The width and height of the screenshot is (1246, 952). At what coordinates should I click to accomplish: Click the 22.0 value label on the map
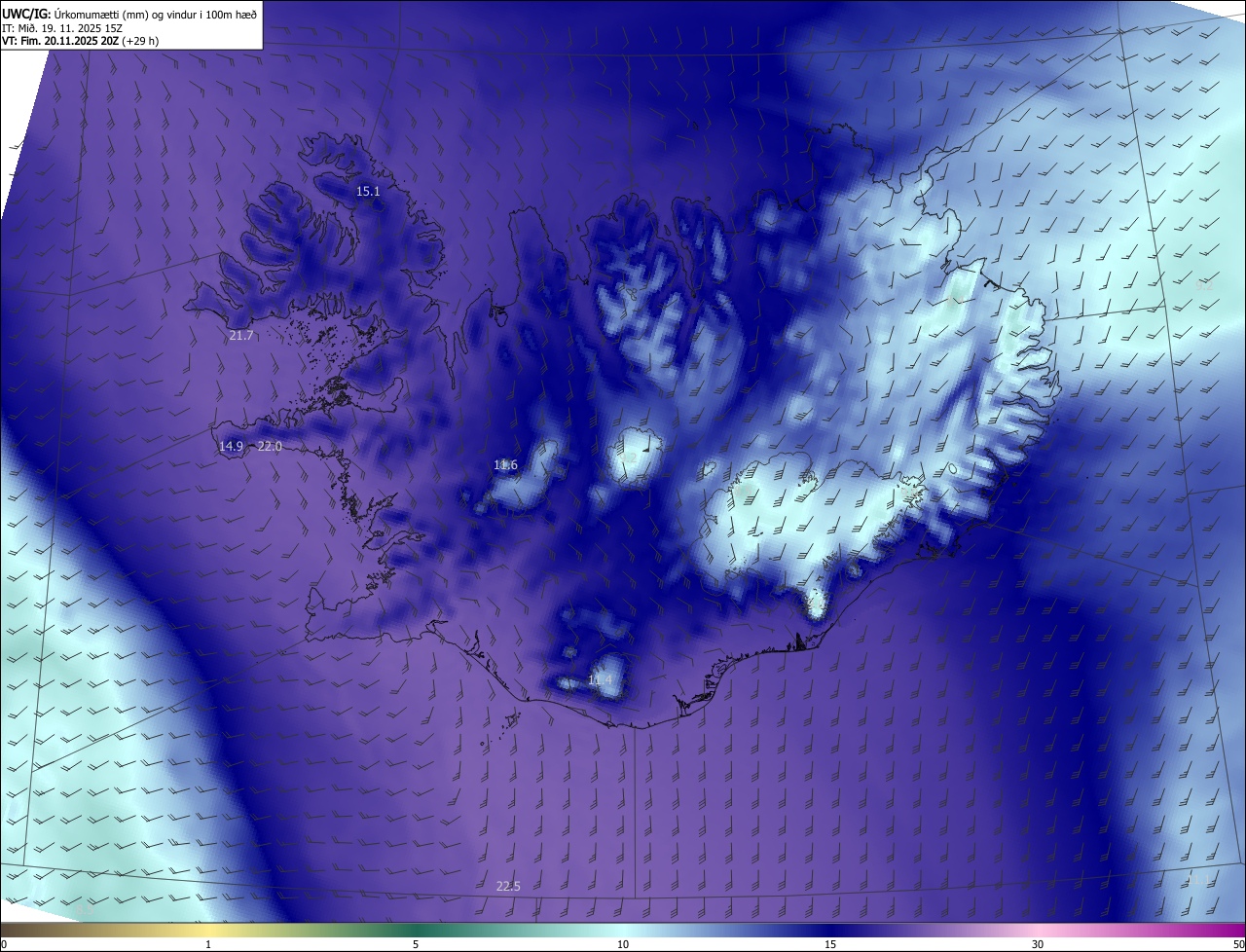[x=270, y=447]
